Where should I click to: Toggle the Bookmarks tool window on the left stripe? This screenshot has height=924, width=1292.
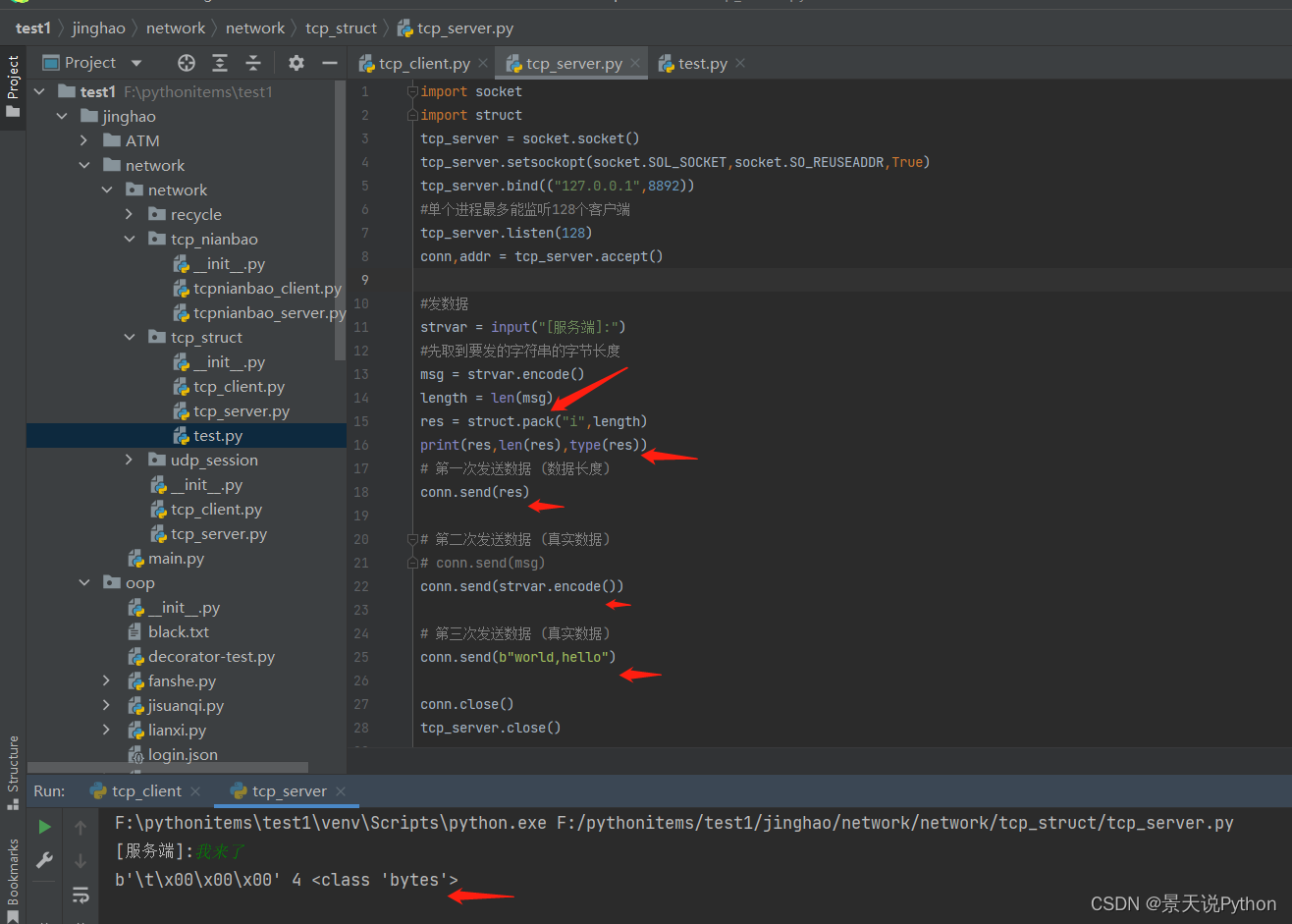click(13, 880)
